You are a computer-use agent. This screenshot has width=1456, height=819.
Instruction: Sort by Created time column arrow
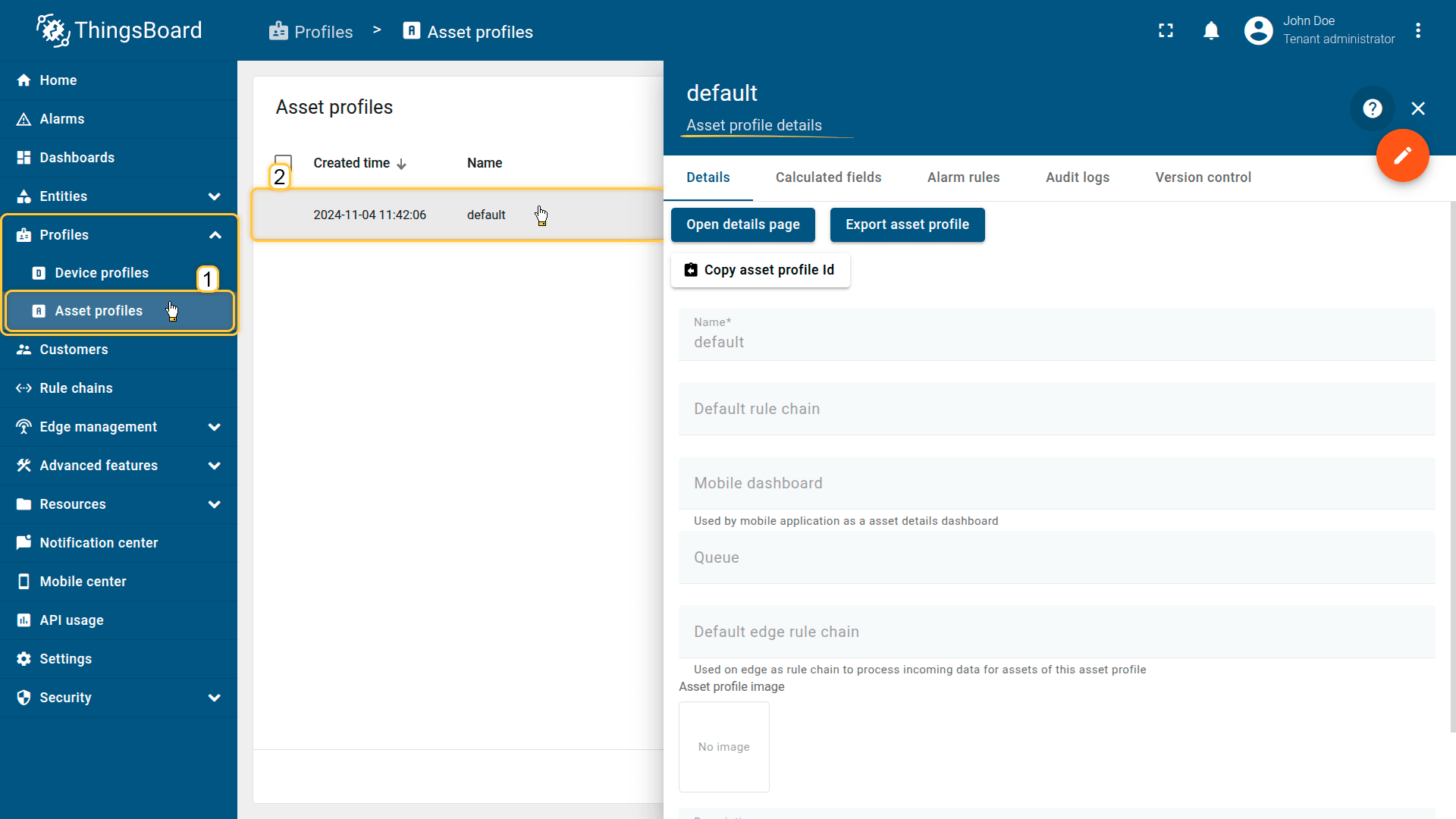[x=402, y=164]
